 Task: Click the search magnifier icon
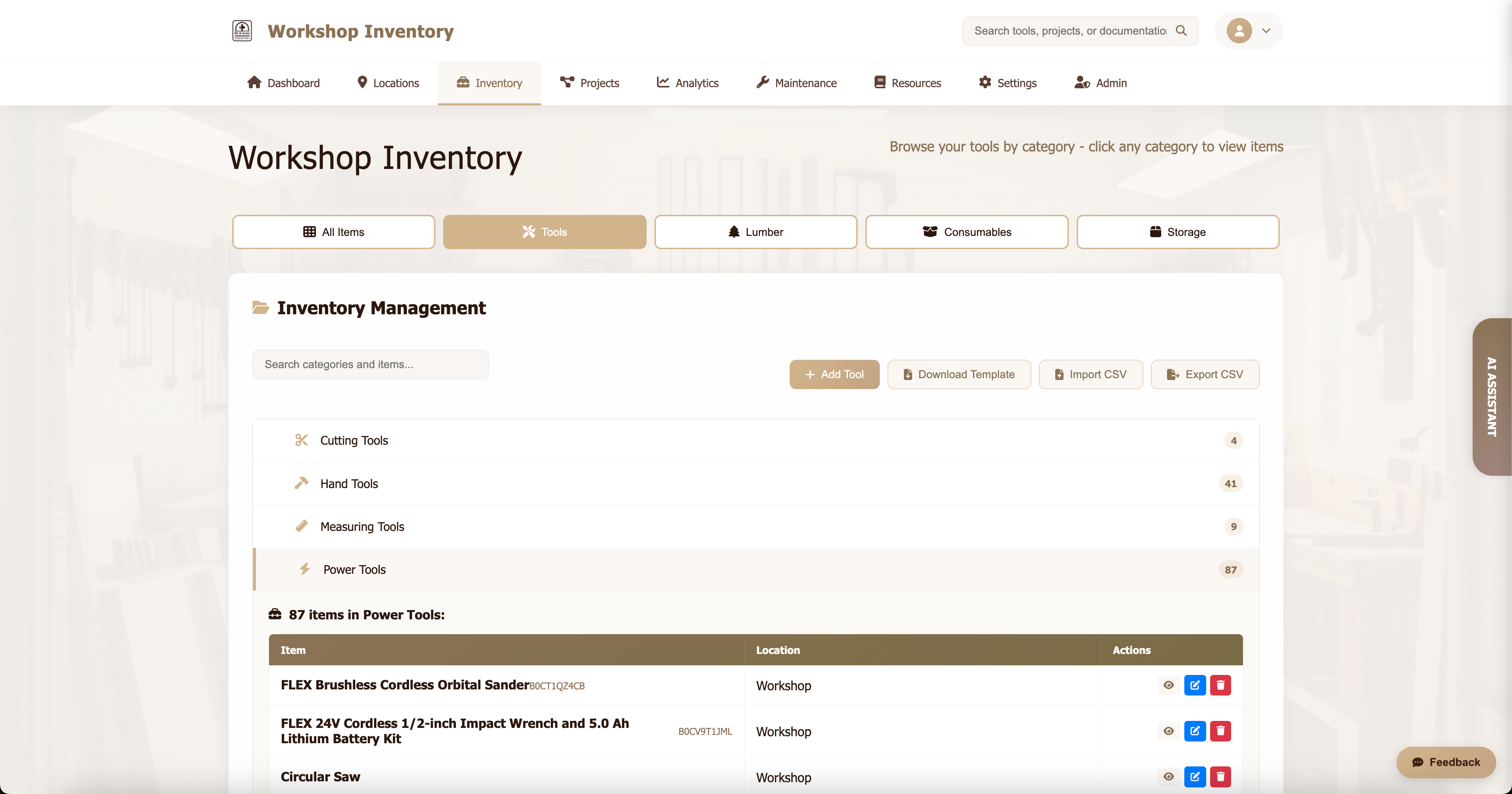point(1182,31)
